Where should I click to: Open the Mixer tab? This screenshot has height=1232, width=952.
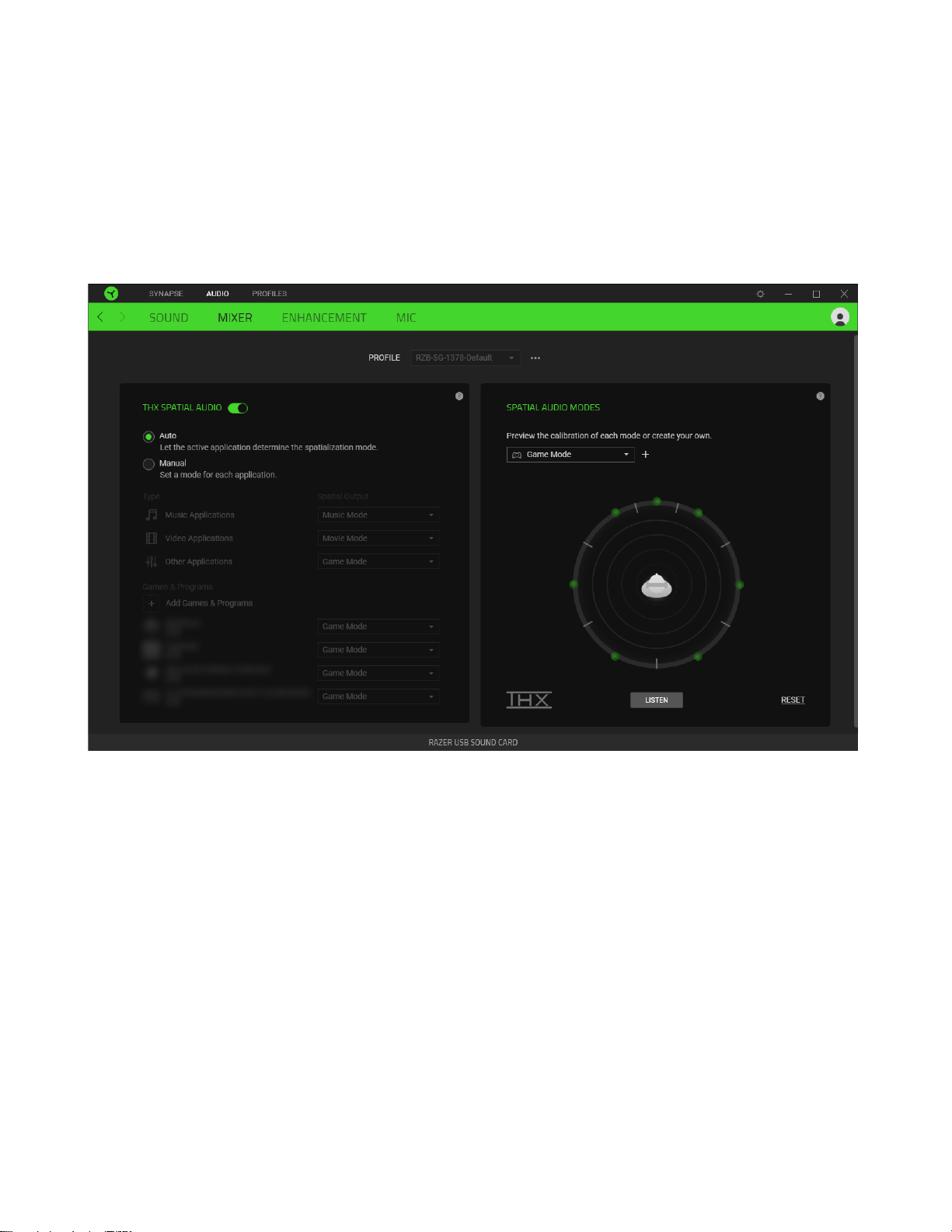[235, 318]
